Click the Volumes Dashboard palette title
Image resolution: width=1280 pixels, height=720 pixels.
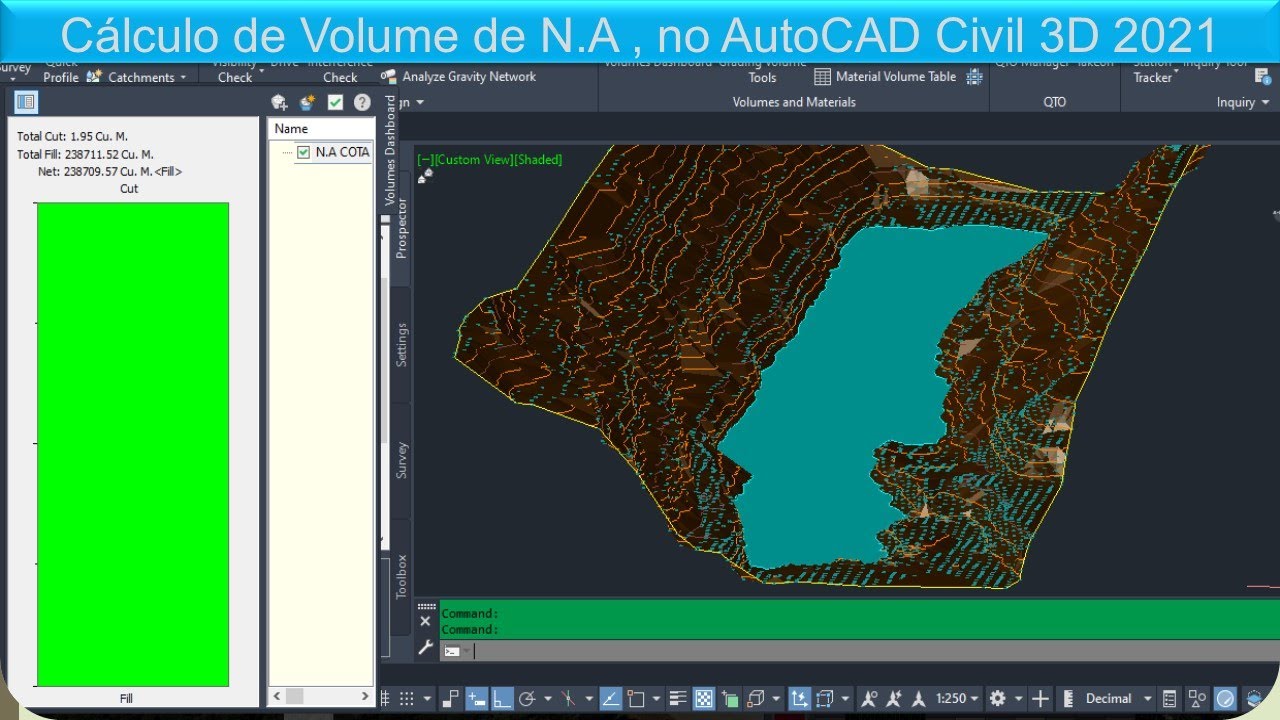(x=390, y=150)
